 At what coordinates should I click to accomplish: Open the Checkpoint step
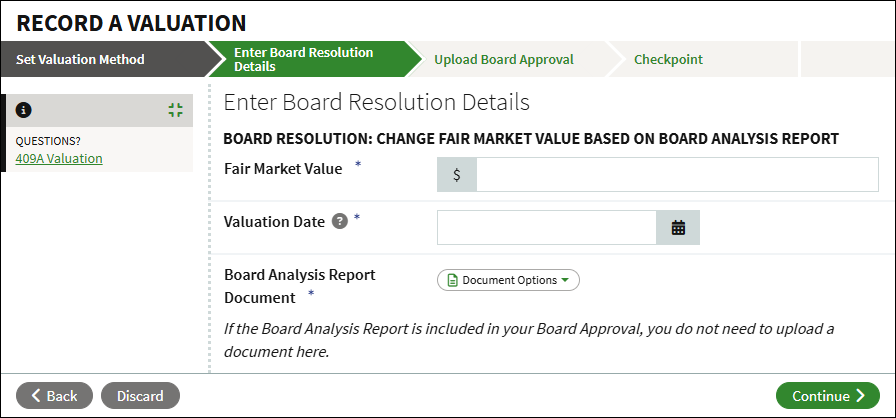668,59
